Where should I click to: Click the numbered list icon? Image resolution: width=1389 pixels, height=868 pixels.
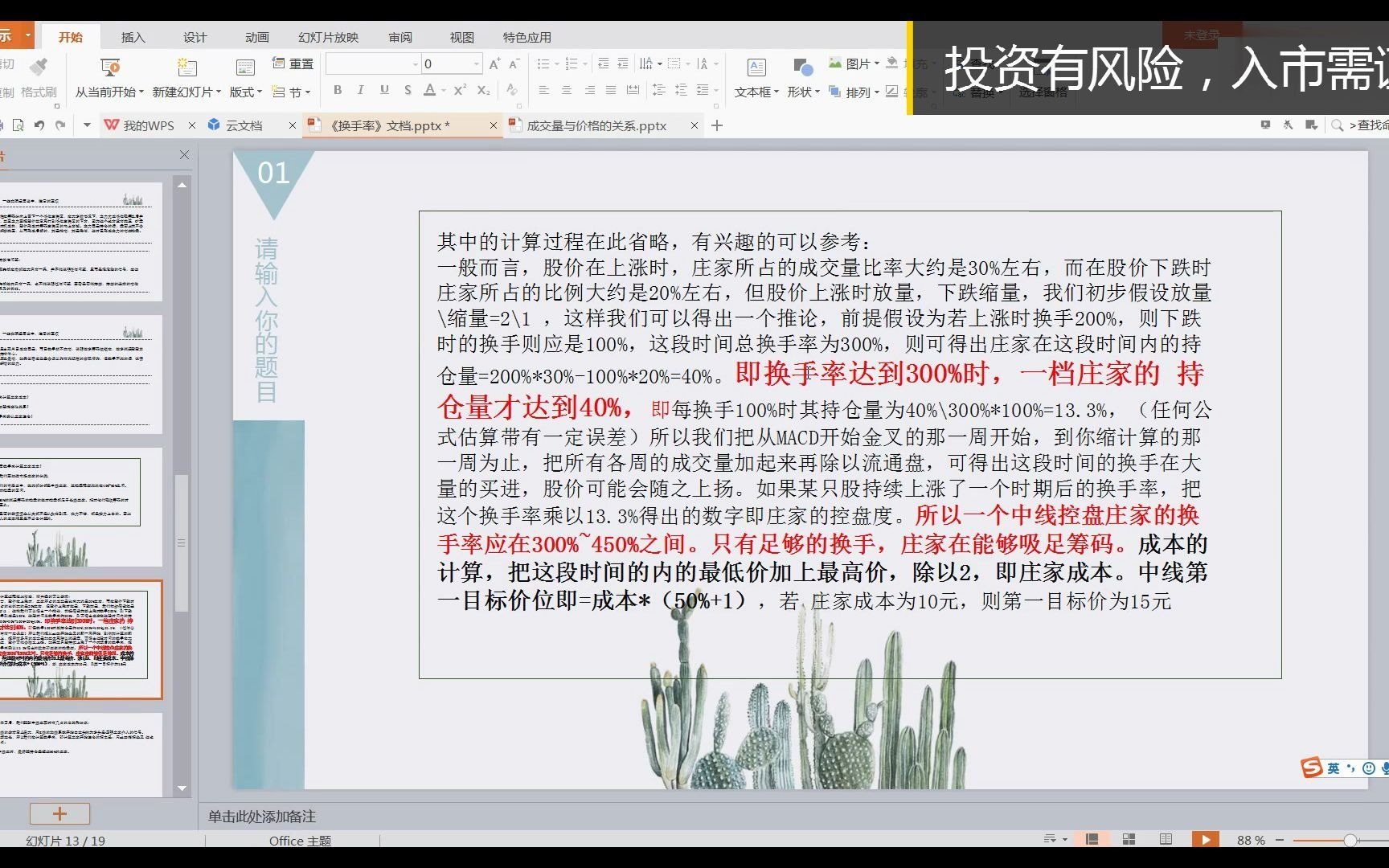572,63
